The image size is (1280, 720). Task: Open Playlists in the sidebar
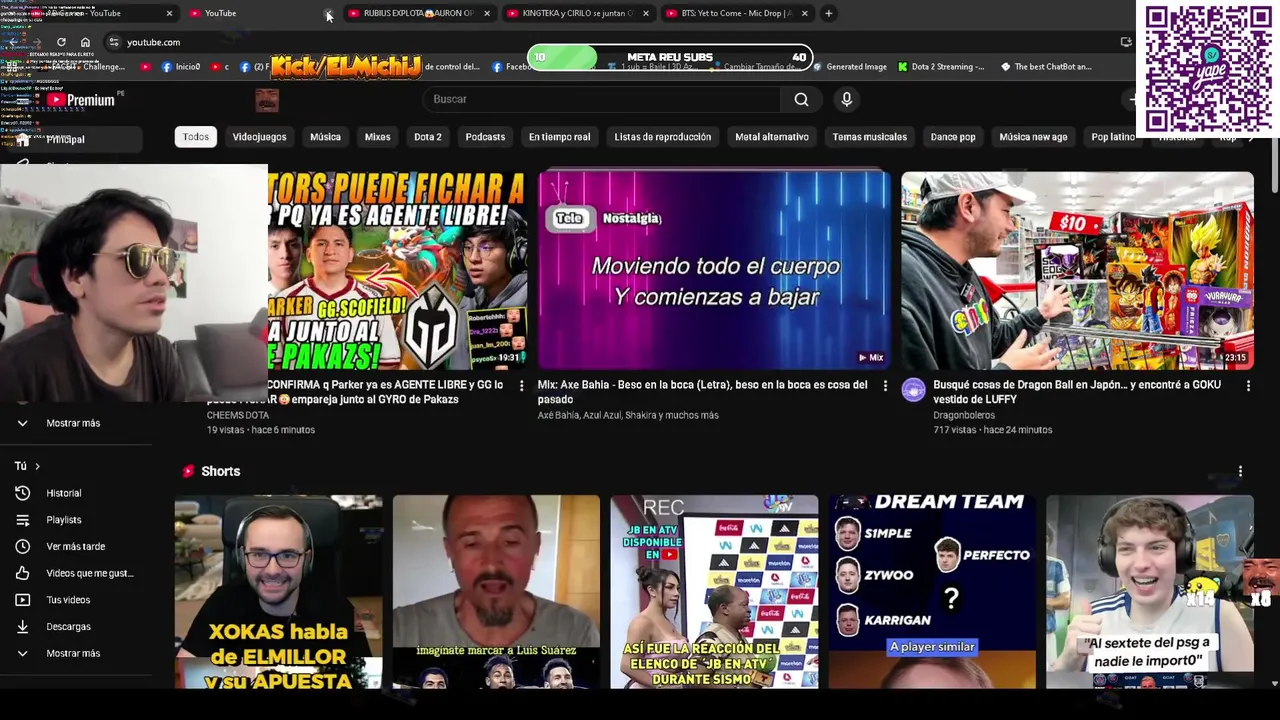(x=63, y=520)
